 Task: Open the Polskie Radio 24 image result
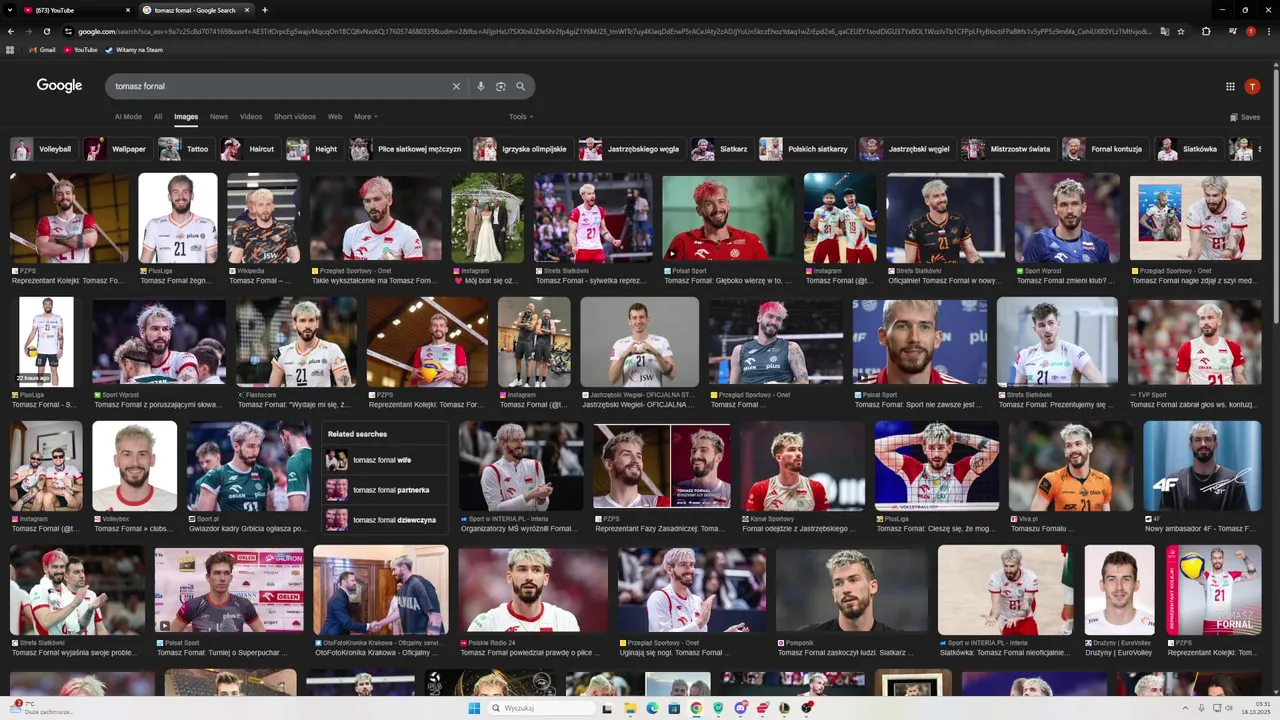[533, 590]
